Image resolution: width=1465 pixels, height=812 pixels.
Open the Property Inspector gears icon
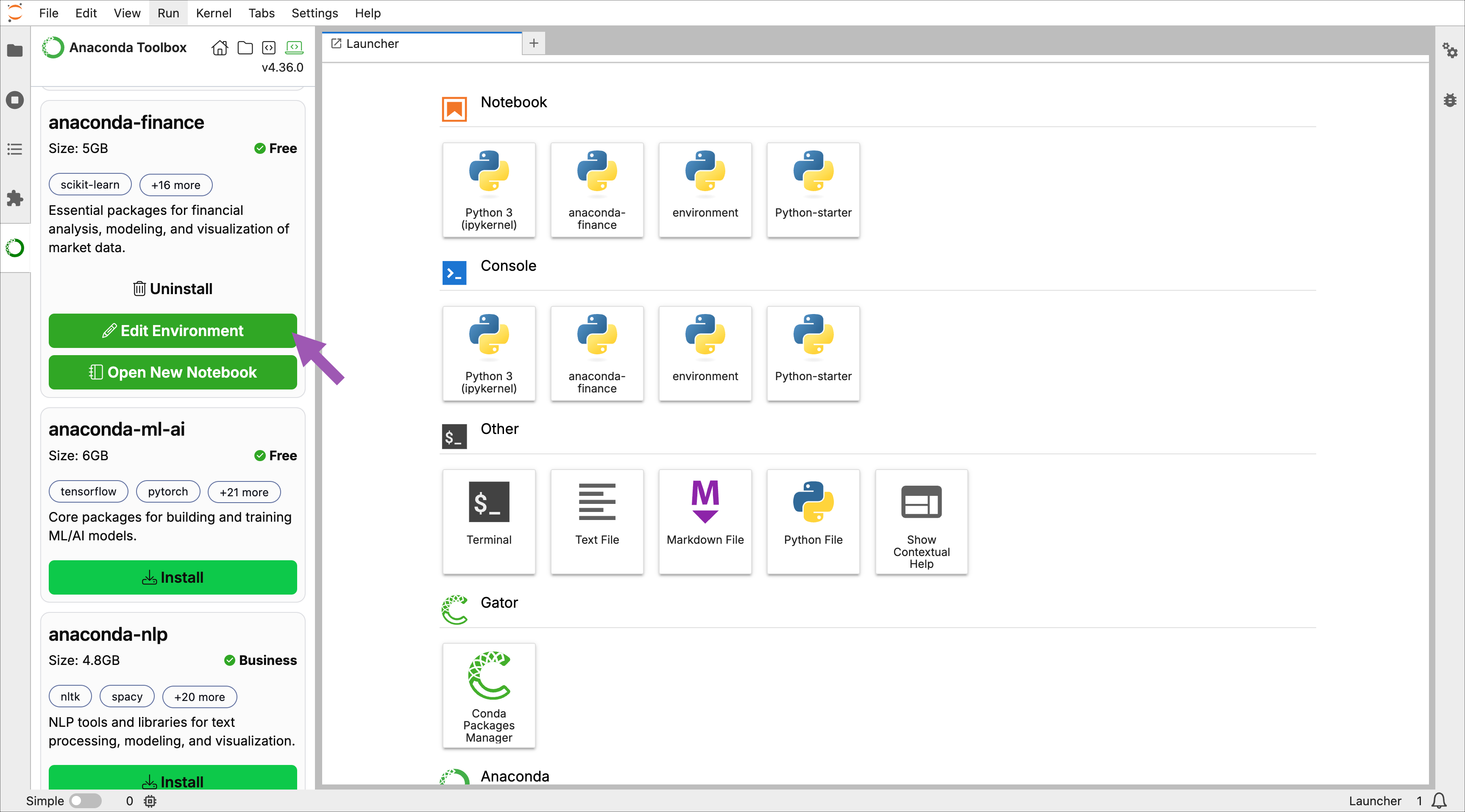click(x=1449, y=50)
